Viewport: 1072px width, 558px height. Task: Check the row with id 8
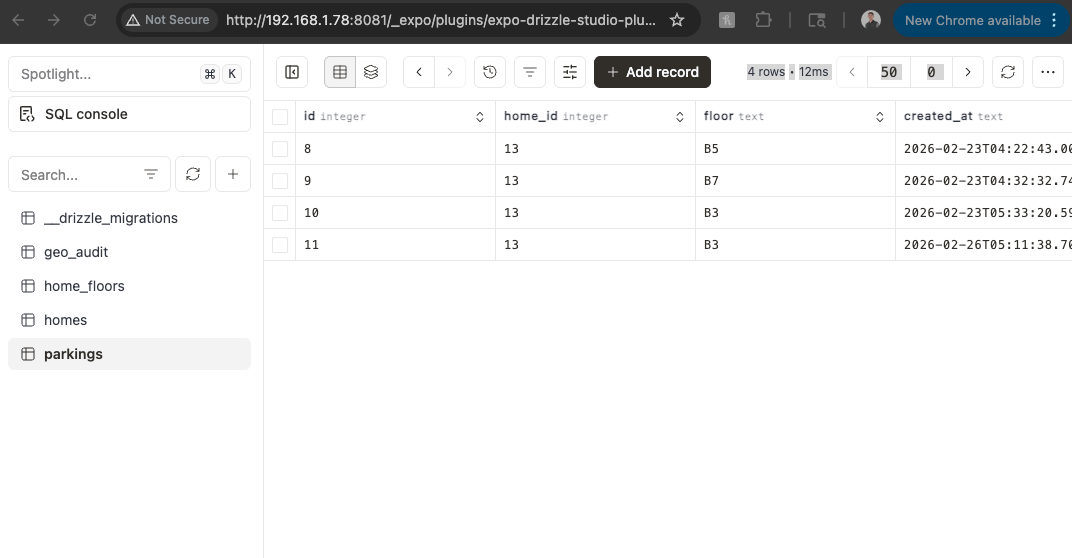point(280,148)
